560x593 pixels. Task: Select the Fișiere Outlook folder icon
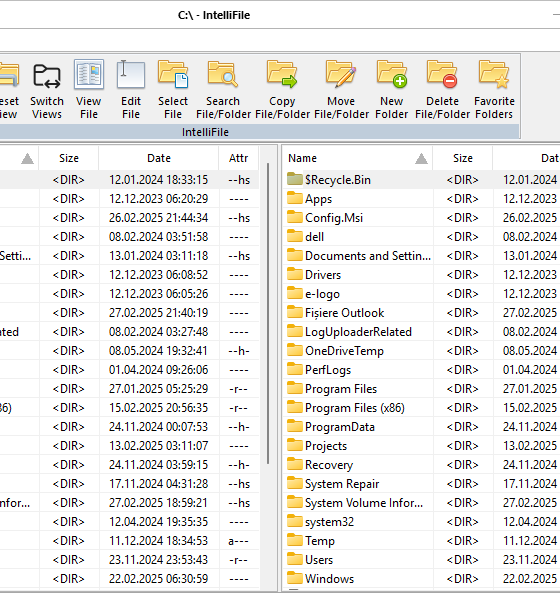click(295, 312)
